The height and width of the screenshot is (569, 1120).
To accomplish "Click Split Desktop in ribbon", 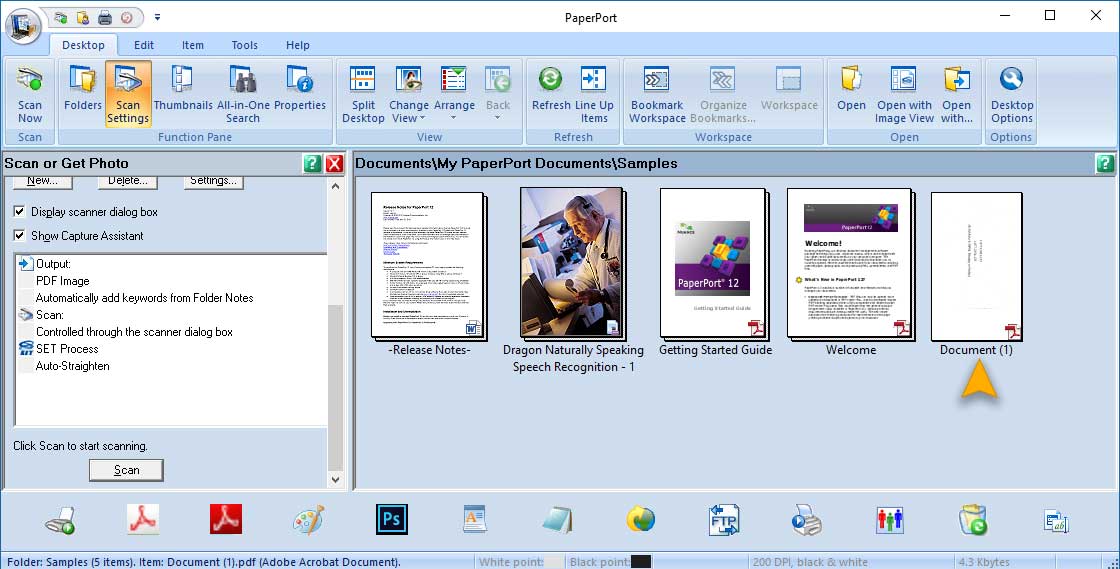I will click(363, 94).
